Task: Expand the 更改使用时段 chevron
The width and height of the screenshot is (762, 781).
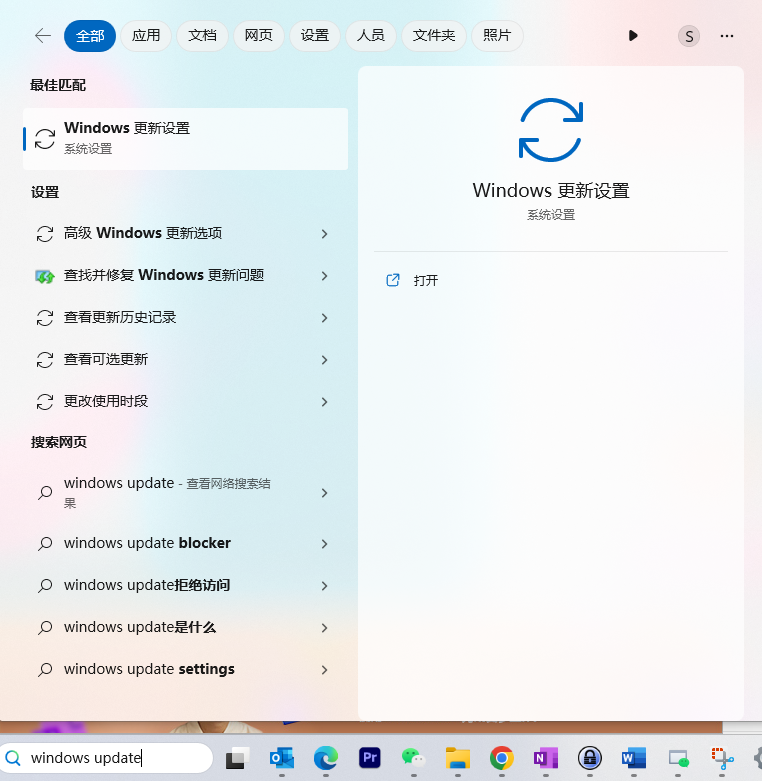Action: click(324, 402)
